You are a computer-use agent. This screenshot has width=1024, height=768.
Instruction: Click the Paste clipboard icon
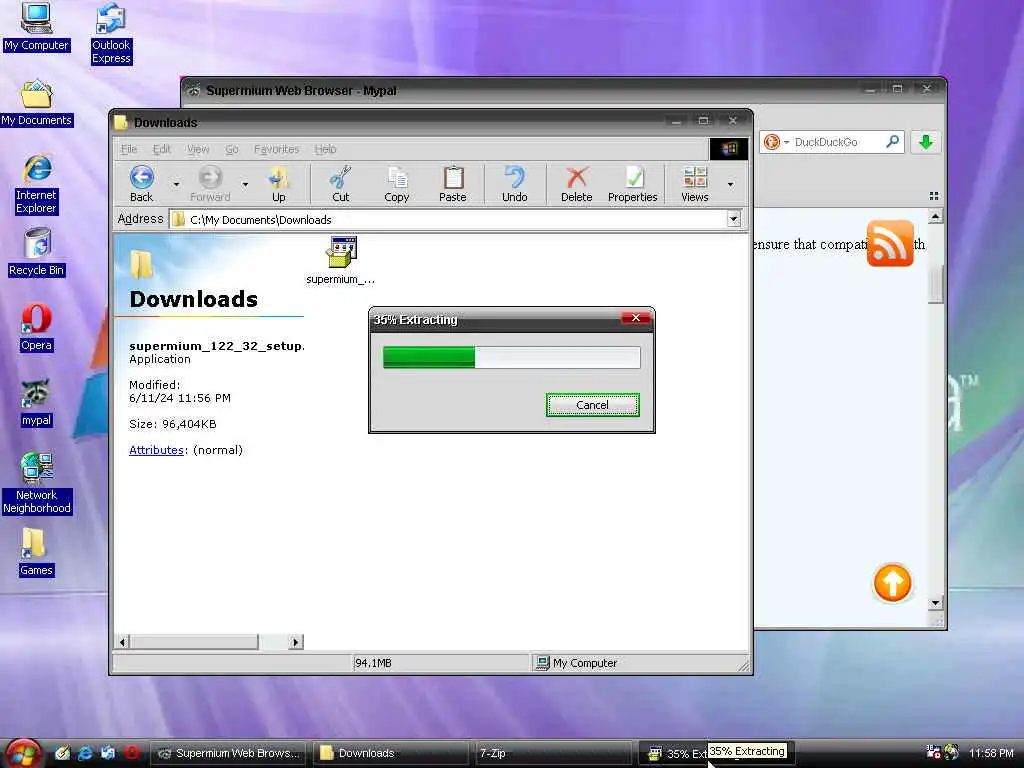click(453, 184)
